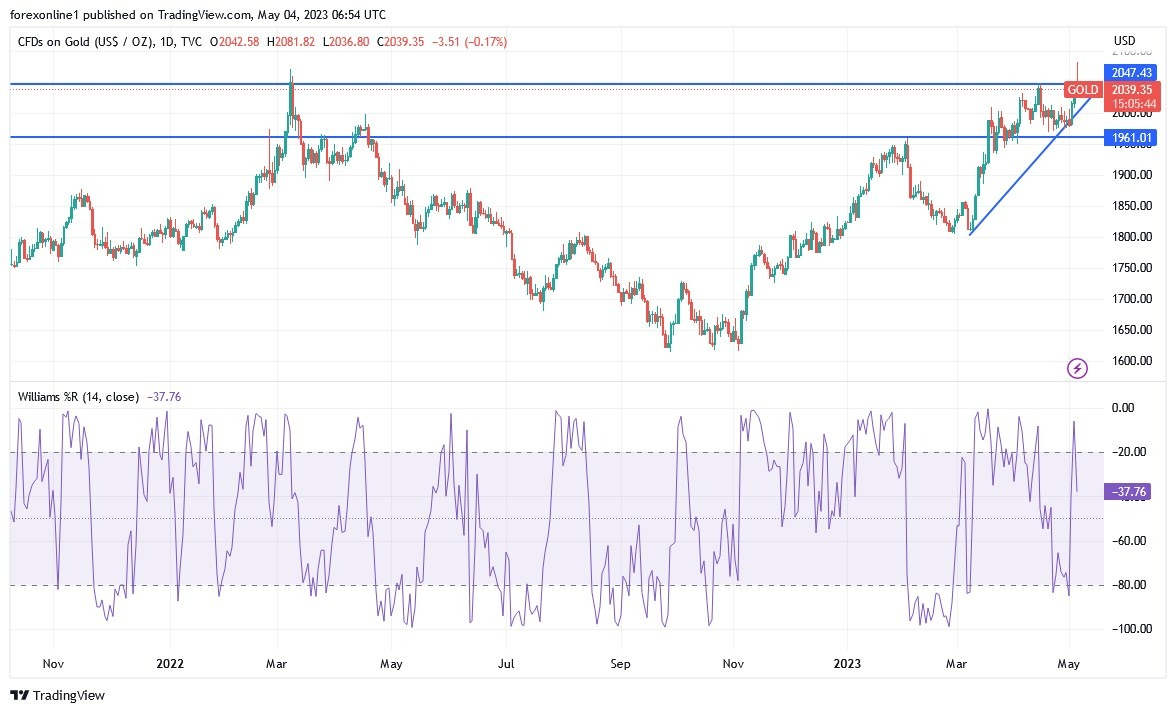Screen dimensions: 1176x713
Task: Click the USD currency label above price scale
Action: click(x=1124, y=40)
